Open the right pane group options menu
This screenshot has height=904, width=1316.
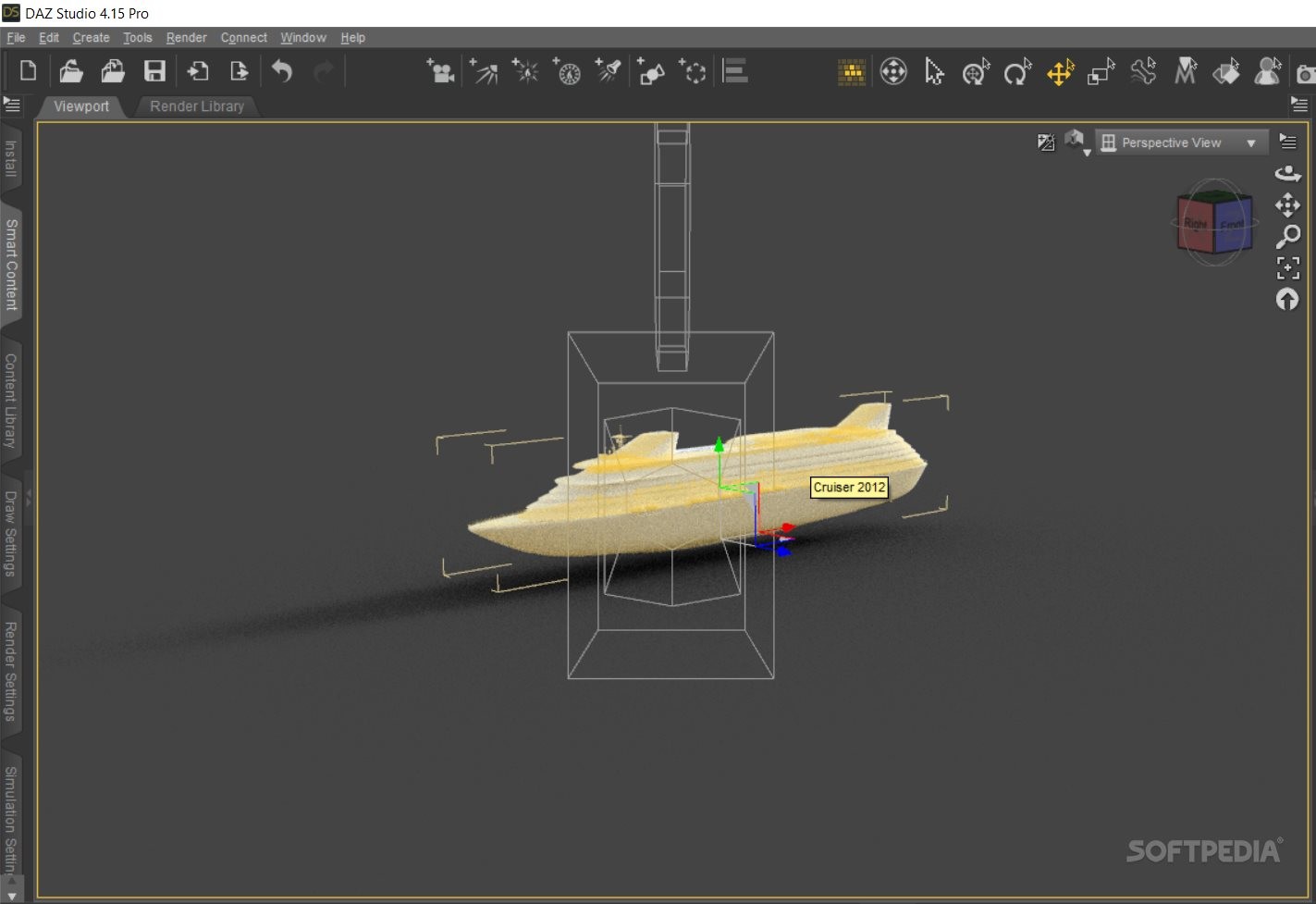click(x=1299, y=105)
